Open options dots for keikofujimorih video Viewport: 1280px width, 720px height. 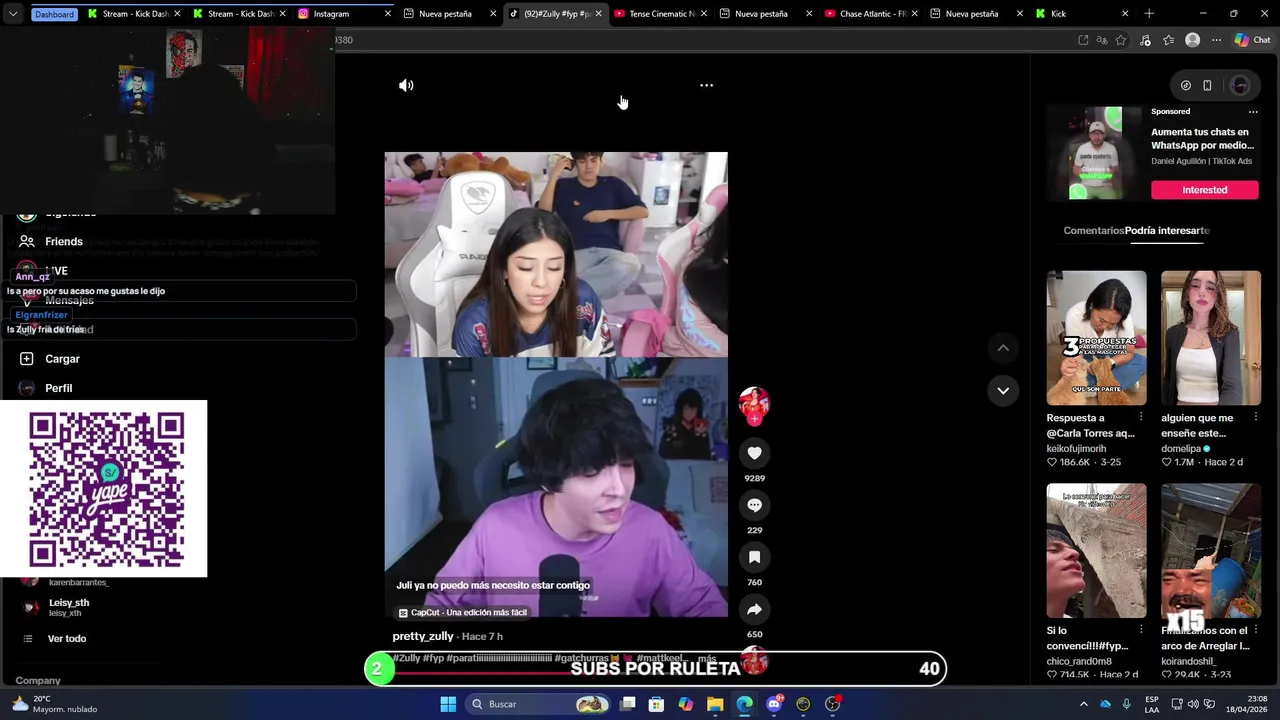pos(1141,418)
